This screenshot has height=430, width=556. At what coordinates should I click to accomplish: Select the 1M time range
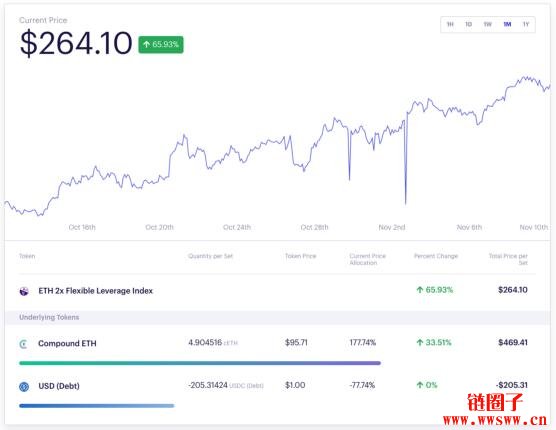pos(507,24)
